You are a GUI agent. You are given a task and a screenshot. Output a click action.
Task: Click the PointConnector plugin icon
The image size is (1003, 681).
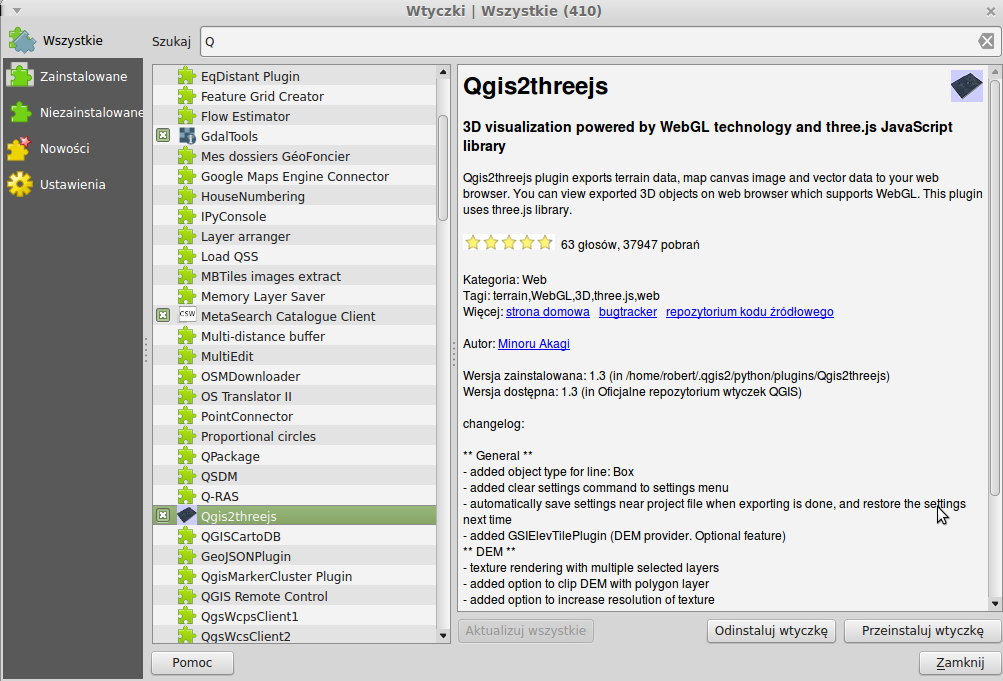[x=187, y=416]
